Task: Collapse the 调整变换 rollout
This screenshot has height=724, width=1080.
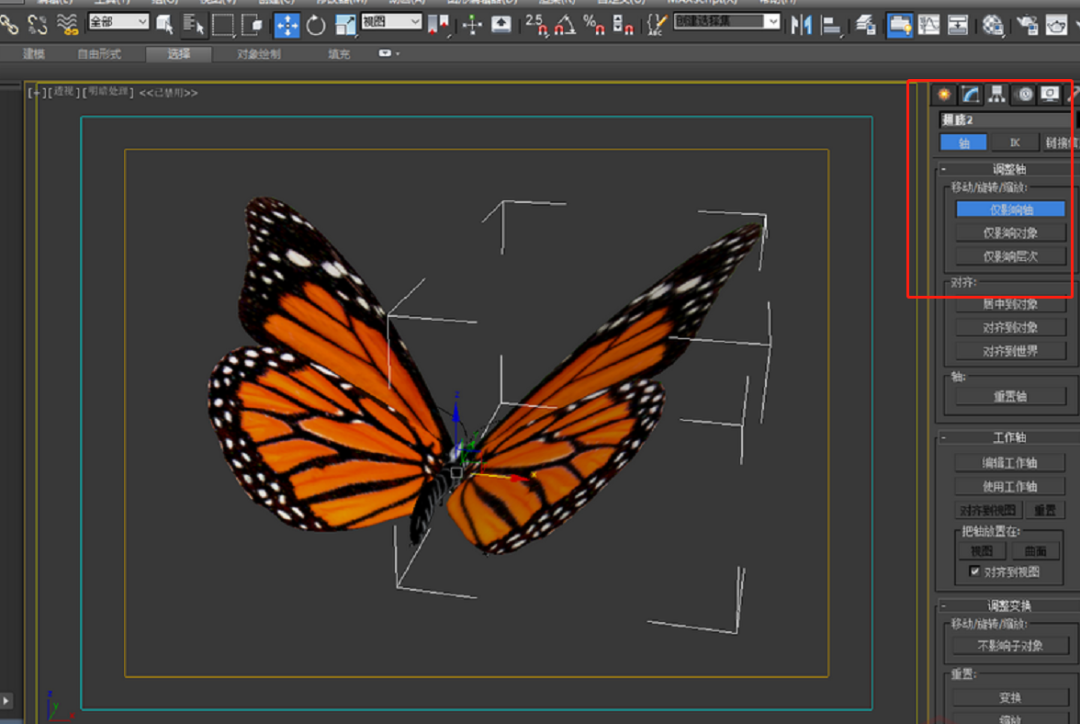Action: click(1007, 606)
